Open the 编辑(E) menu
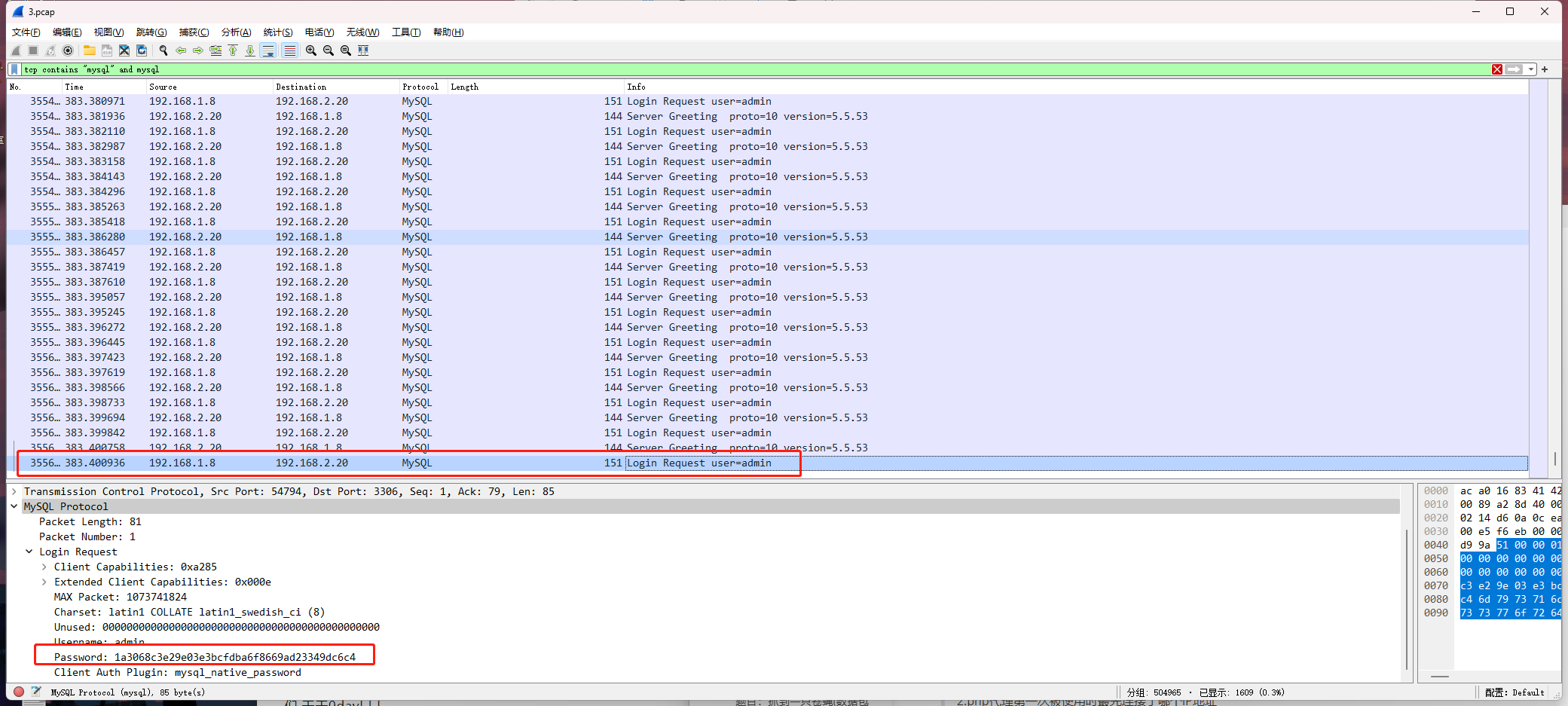 (67, 32)
